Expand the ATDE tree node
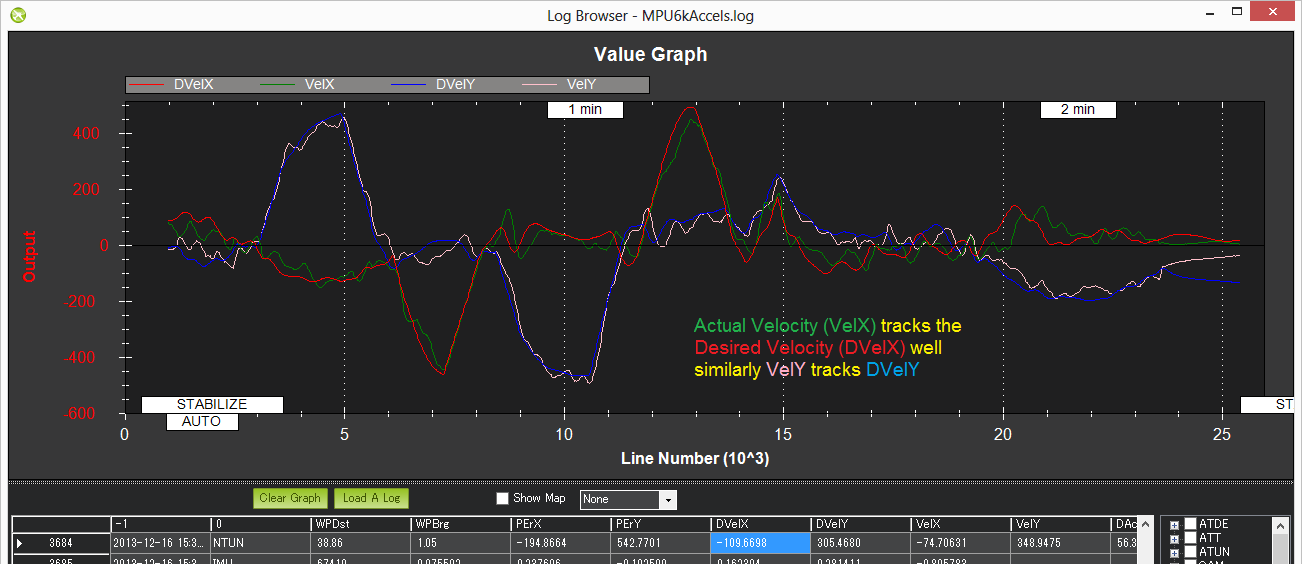 1174,525
